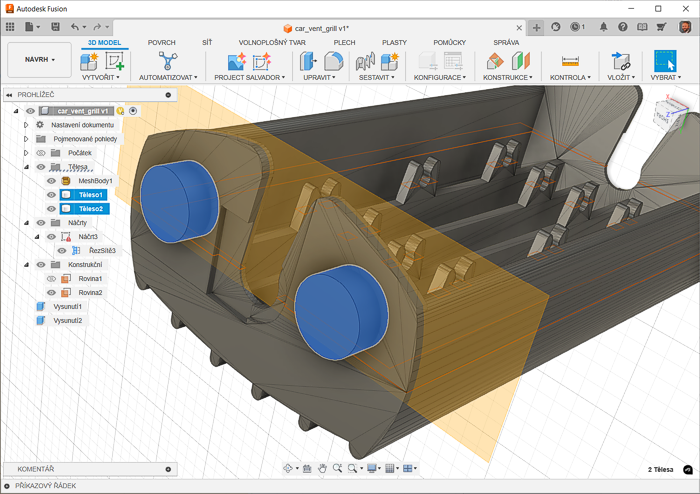Switch to the POVRCH tab
Screen dimensions: 700x494
[162, 42]
